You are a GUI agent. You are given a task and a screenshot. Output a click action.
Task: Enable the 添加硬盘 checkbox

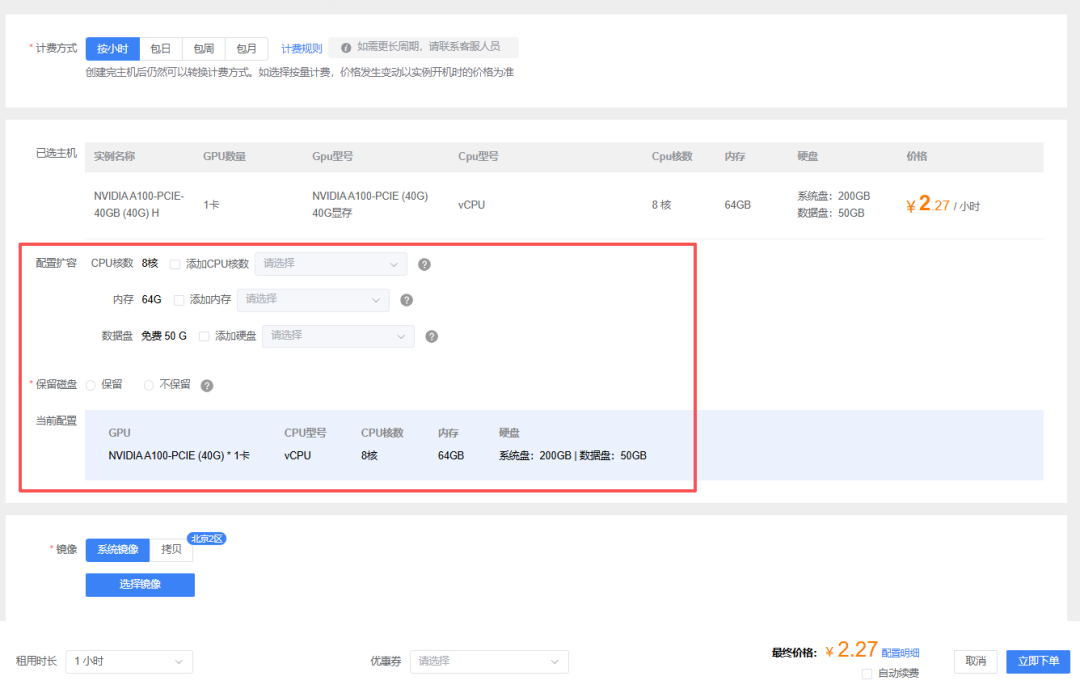(204, 336)
